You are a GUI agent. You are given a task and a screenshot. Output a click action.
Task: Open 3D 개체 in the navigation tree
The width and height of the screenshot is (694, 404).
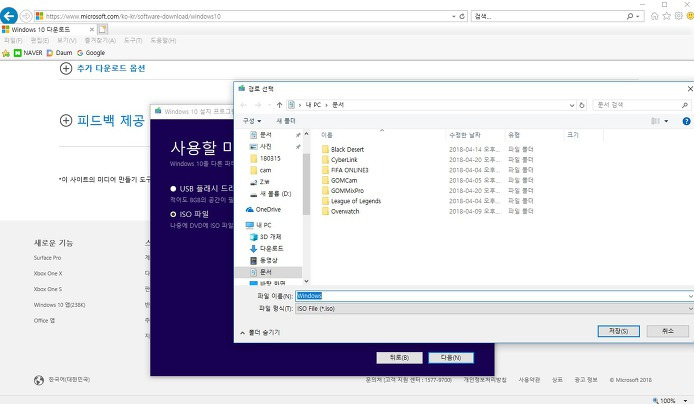coord(266,237)
